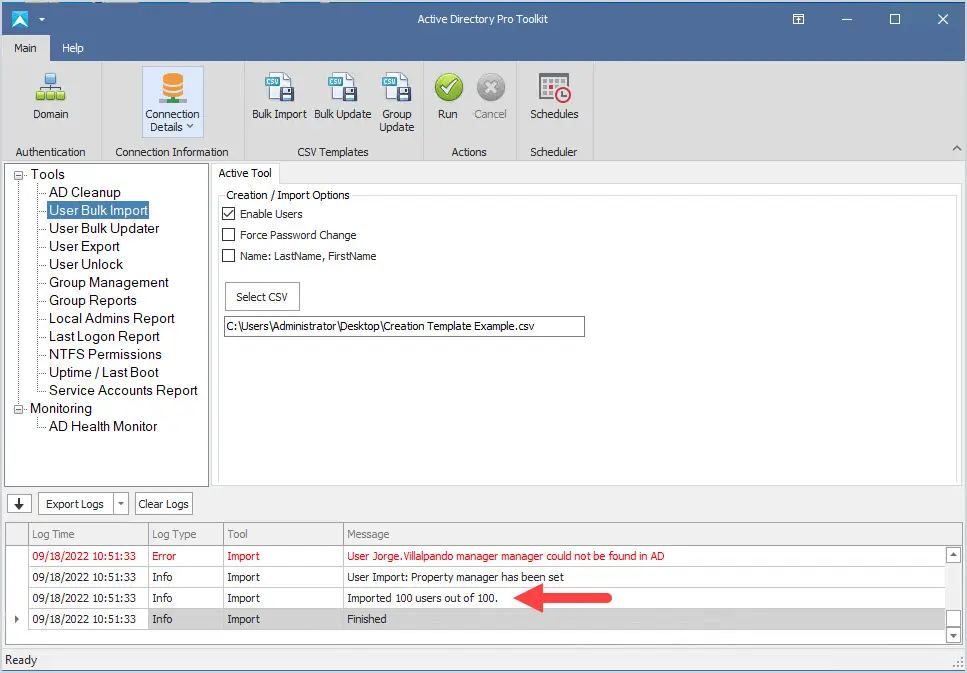The width and height of the screenshot is (967, 673).
Task: Sort logs by Tool column header
Action: (x=283, y=534)
